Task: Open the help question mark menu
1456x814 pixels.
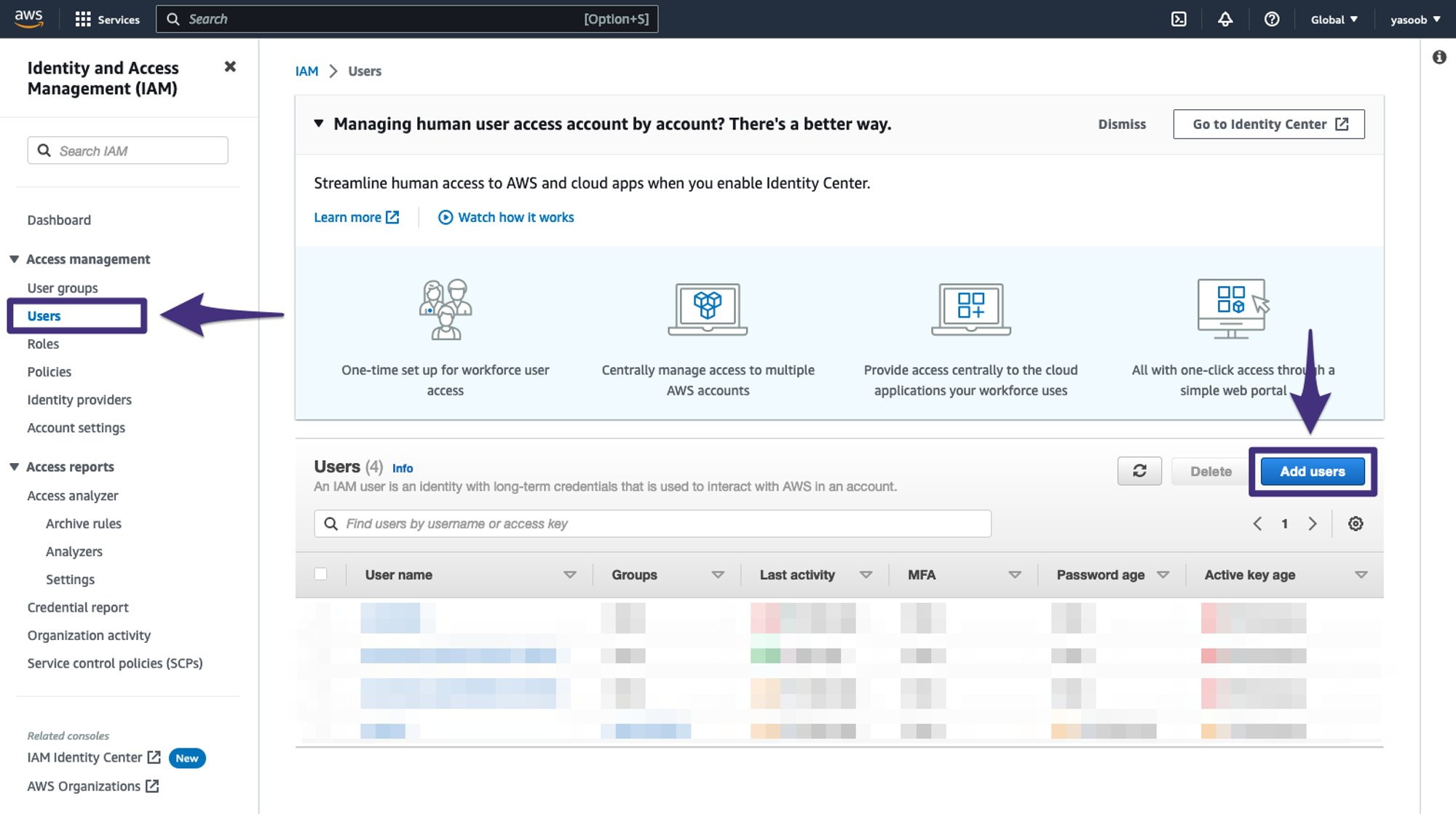Action: 1272,20
